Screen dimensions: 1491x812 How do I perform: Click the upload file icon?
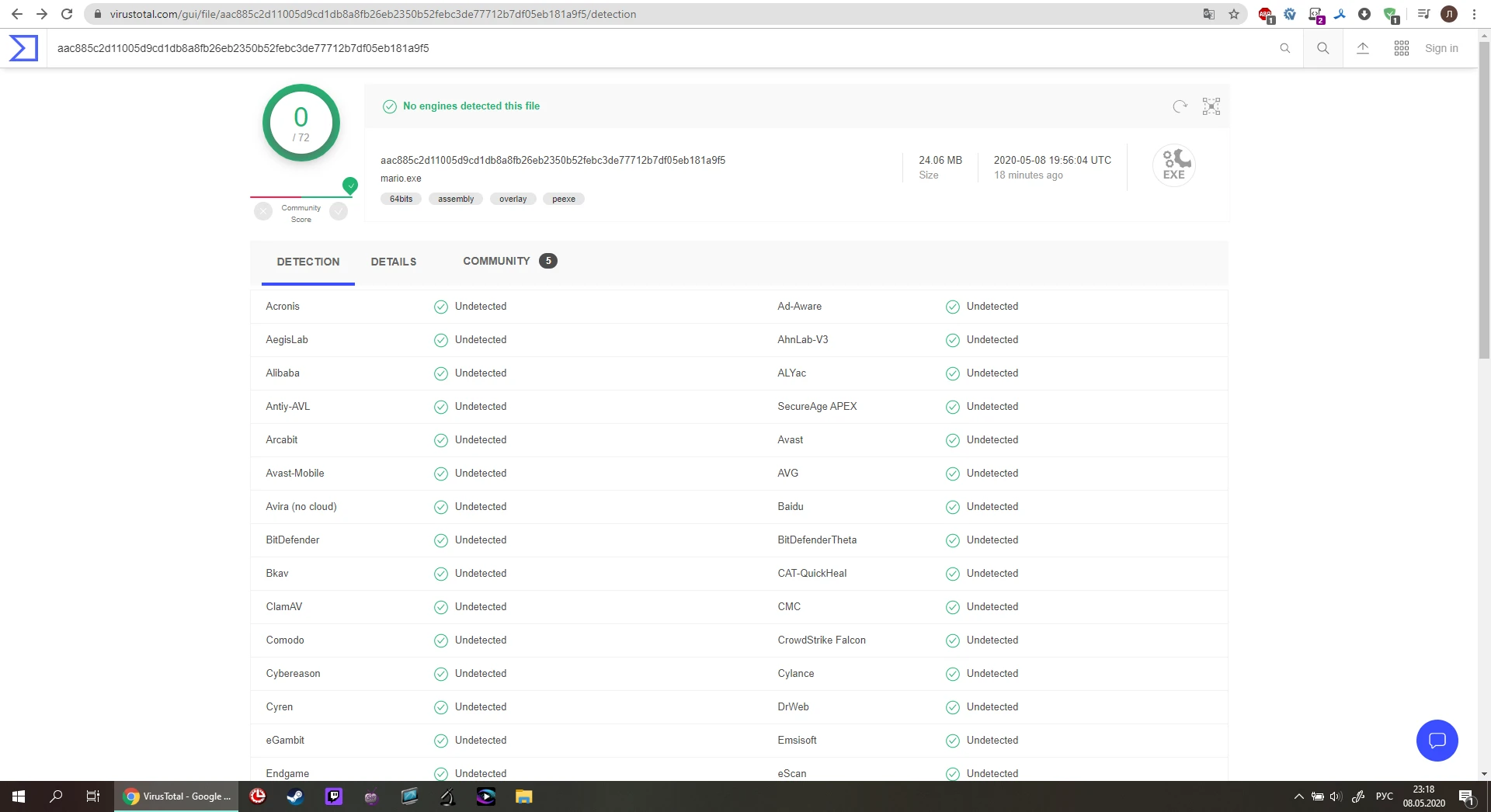tap(1362, 48)
